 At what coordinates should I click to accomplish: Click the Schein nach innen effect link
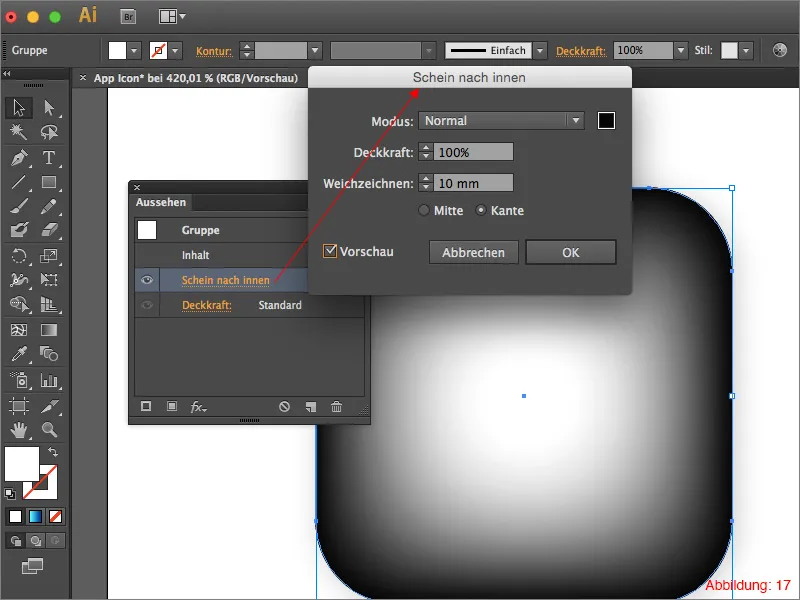[226, 280]
